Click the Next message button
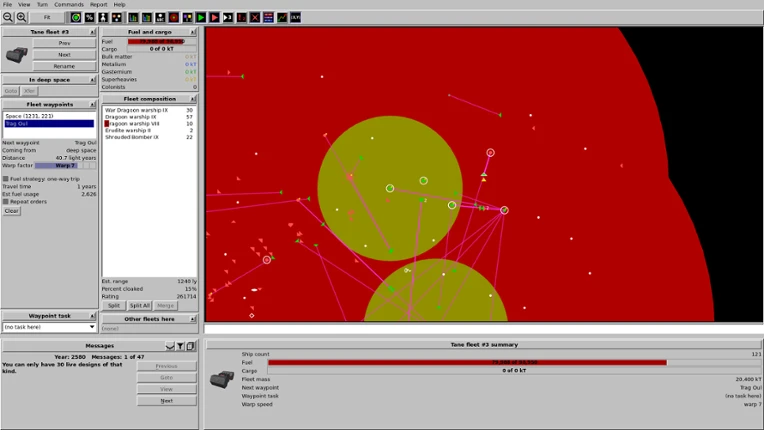 click(167, 401)
